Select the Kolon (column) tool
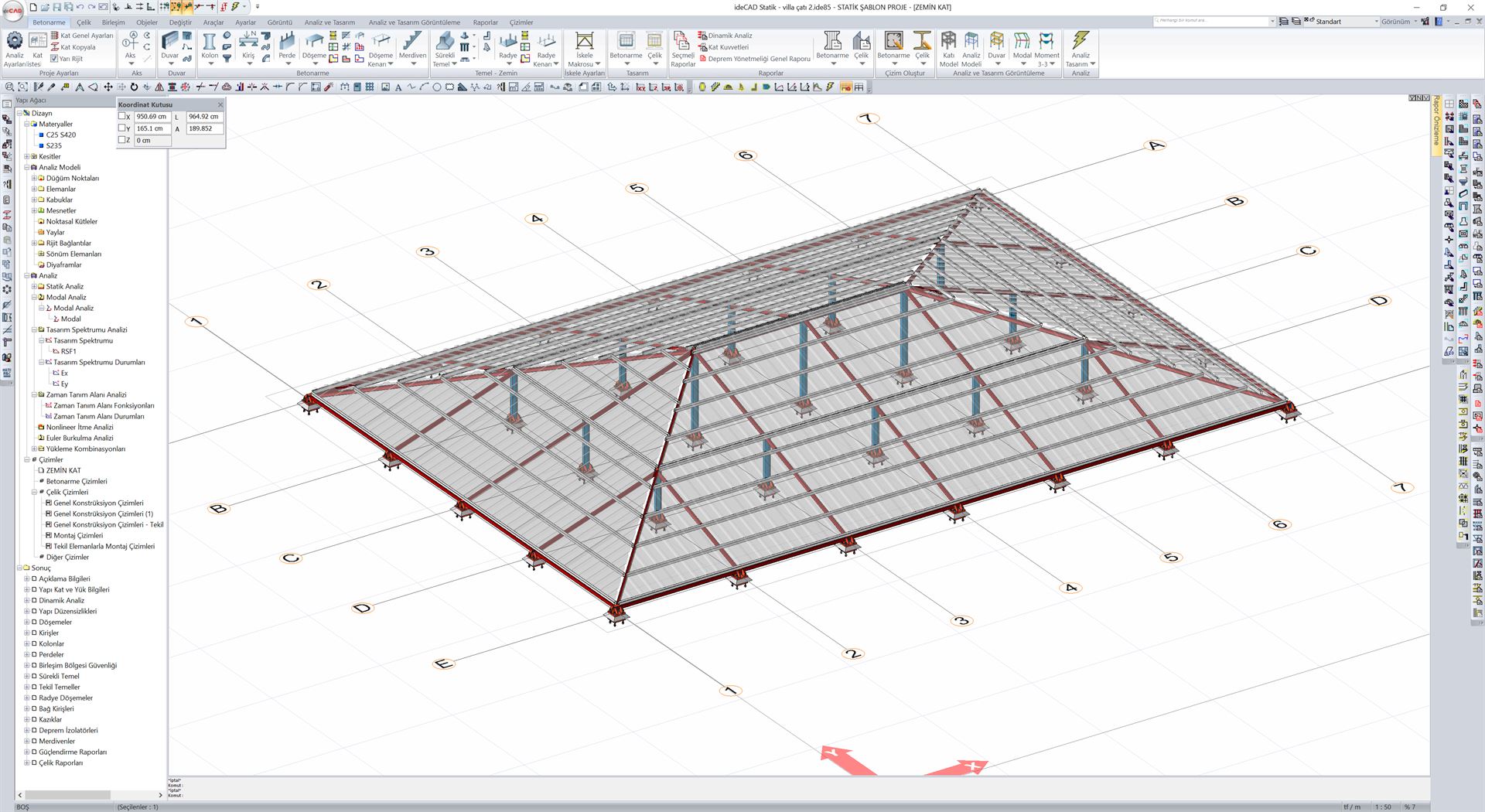Viewport: 1485px width, 812px height. [x=209, y=43]
